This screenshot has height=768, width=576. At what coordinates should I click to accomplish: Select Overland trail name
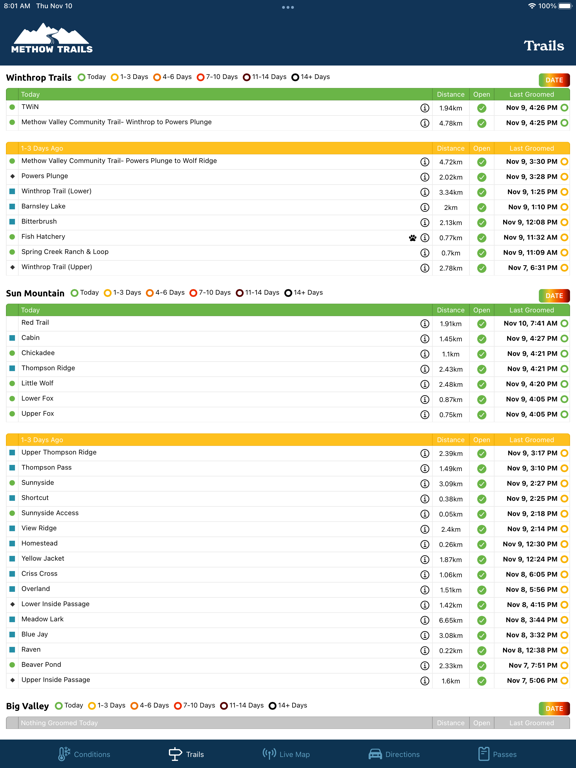coord(35,589)
